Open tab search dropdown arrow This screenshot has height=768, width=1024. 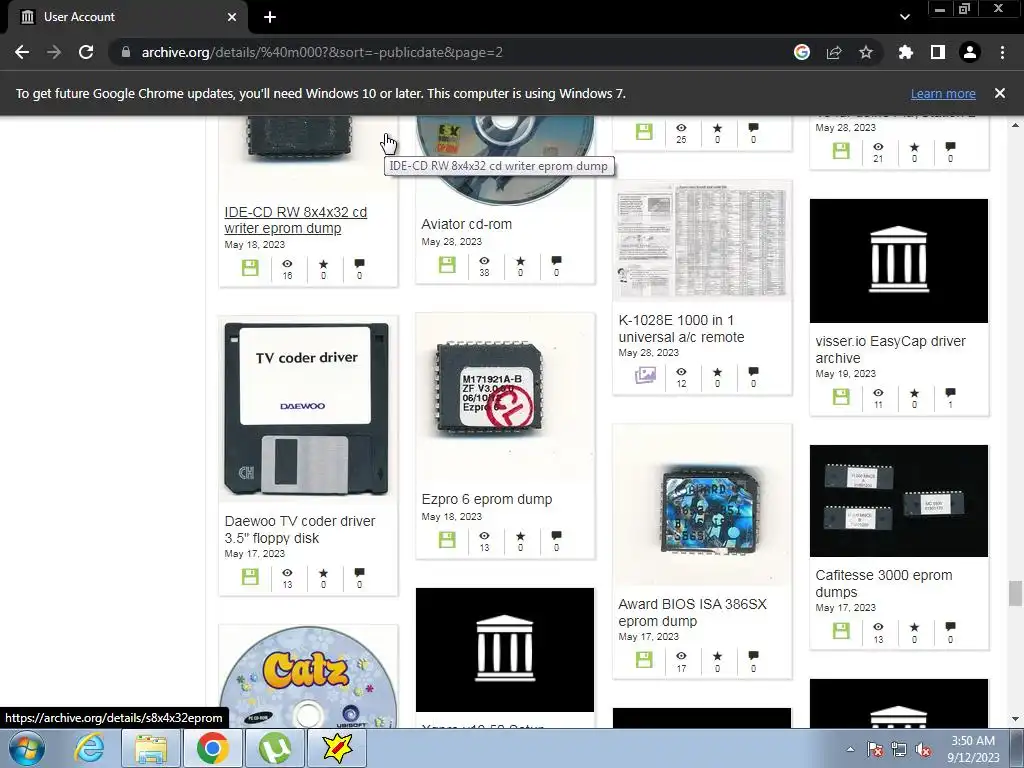[x=904, y=17]
